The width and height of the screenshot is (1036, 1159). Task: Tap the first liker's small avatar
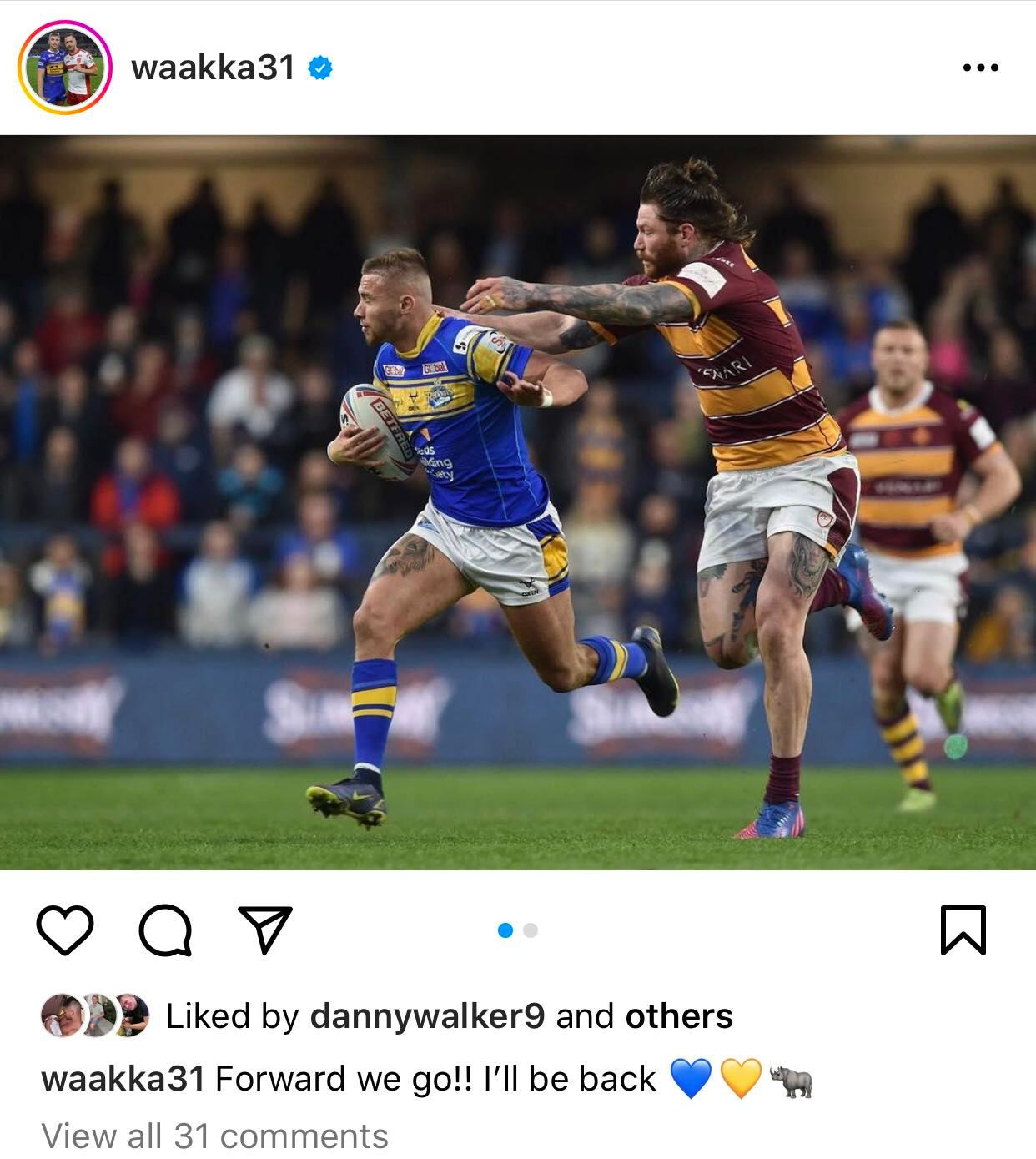pos(61,1015)
